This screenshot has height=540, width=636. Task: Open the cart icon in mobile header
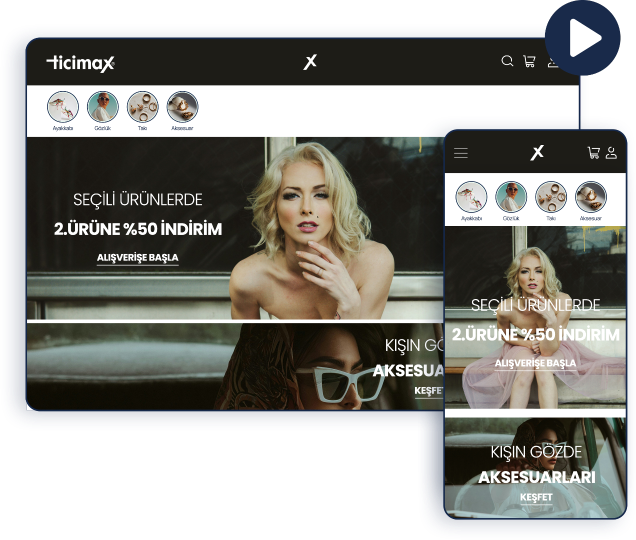594,153
